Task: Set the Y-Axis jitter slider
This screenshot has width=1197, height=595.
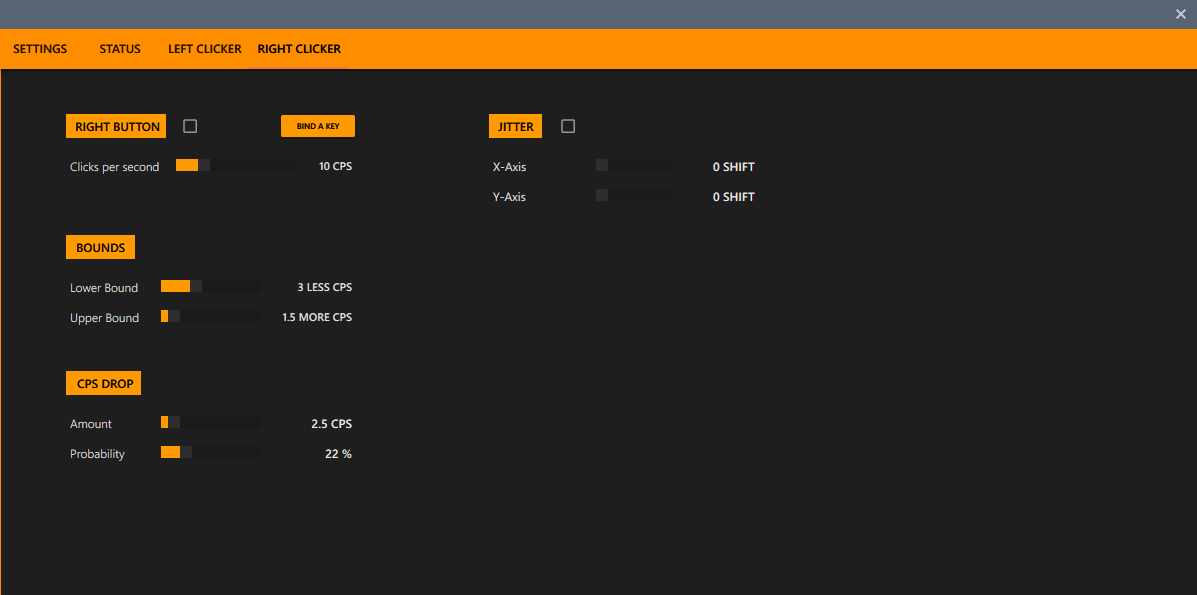Action: pos(634,195)
